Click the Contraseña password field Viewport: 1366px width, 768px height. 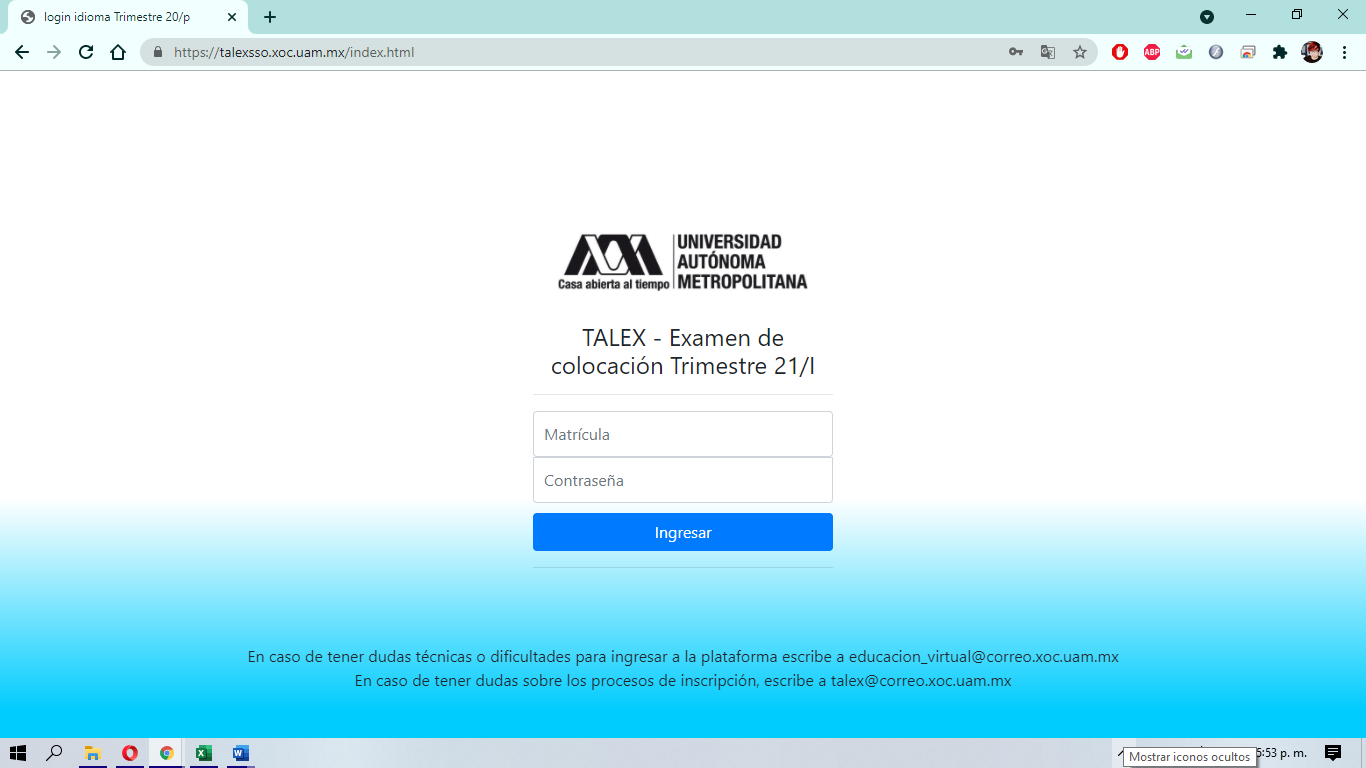coord(682,480)
